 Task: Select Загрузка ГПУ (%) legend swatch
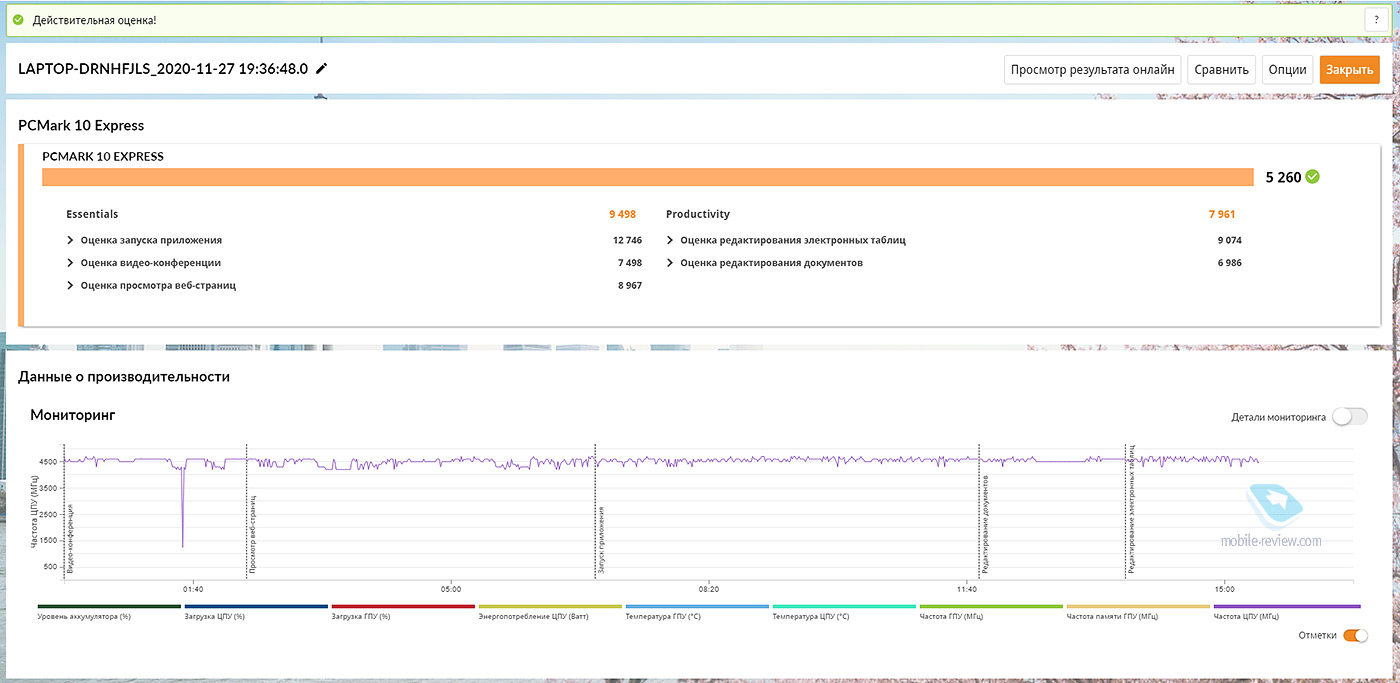point(403,606)
